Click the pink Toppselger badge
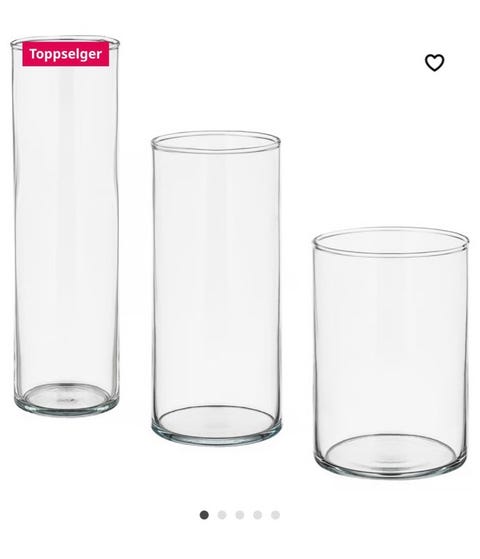Screen dimensions: 480x559 click(66, 54)
